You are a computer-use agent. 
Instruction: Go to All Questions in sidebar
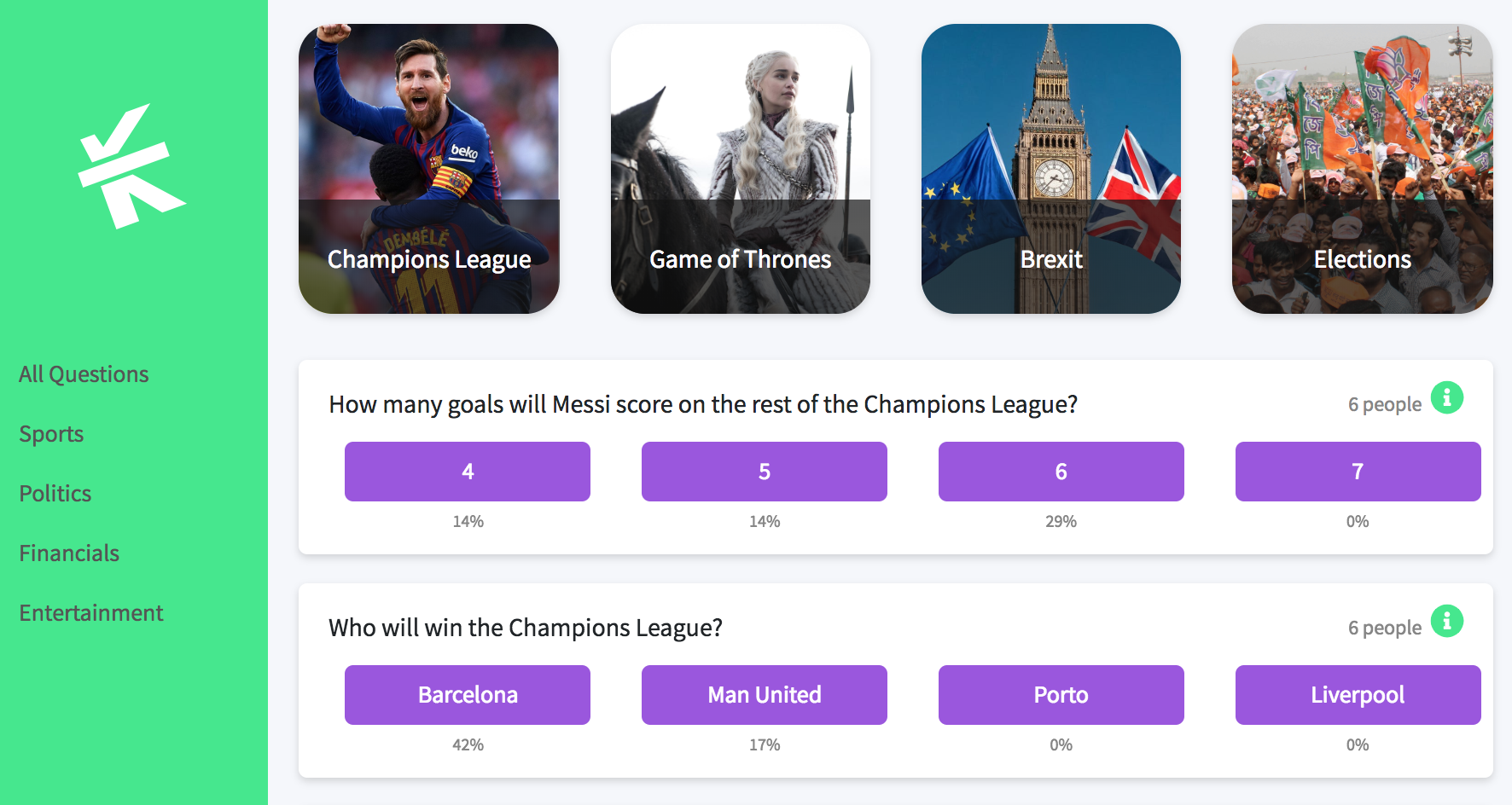tap(84, 374)
